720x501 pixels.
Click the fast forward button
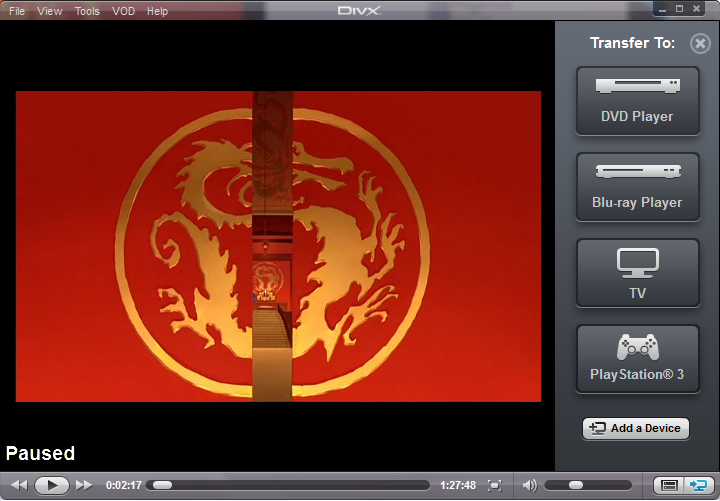84,485
